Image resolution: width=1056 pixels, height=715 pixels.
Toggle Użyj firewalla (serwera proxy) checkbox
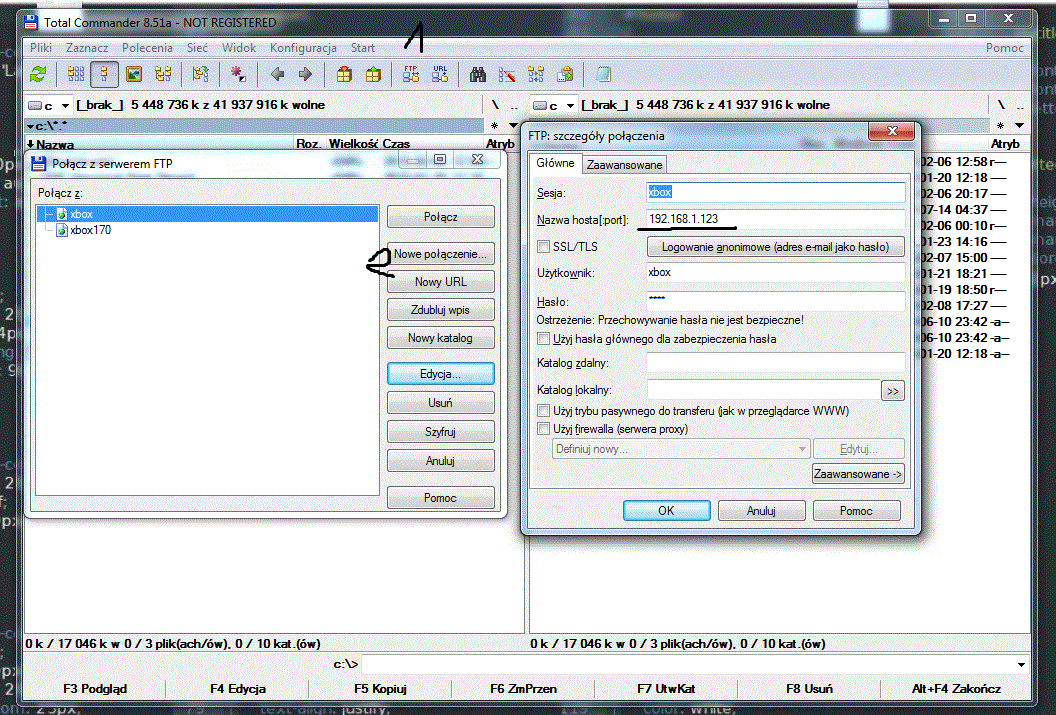coord(543,428)
